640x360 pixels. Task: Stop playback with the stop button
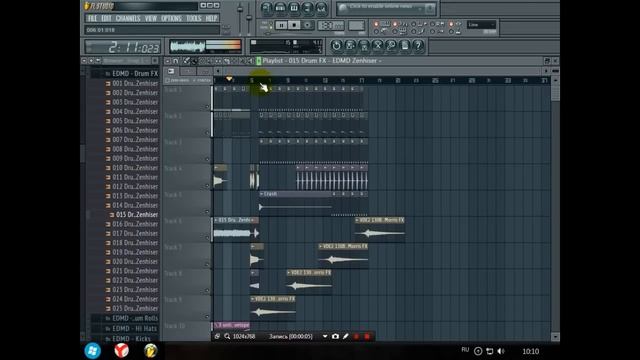[x=294, y=25]
